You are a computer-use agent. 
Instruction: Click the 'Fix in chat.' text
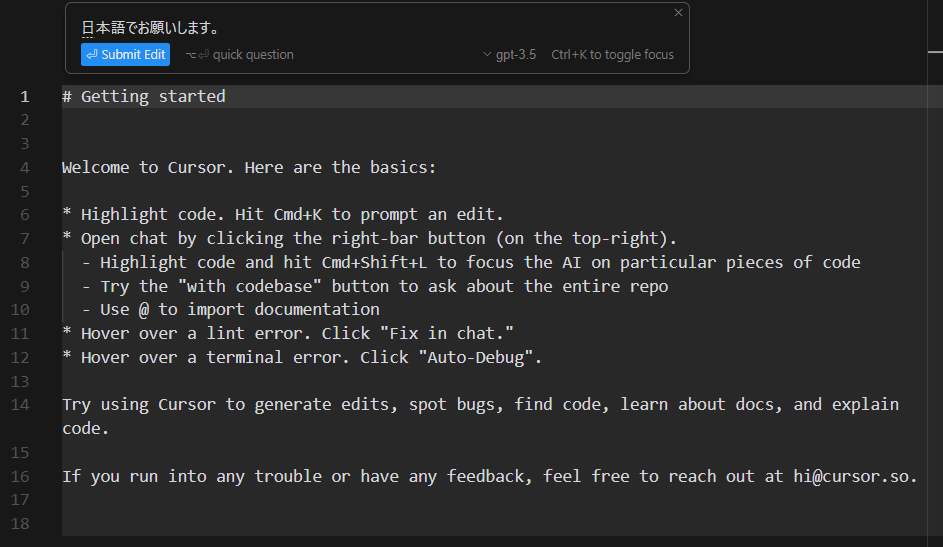click(x=458, y=334)
